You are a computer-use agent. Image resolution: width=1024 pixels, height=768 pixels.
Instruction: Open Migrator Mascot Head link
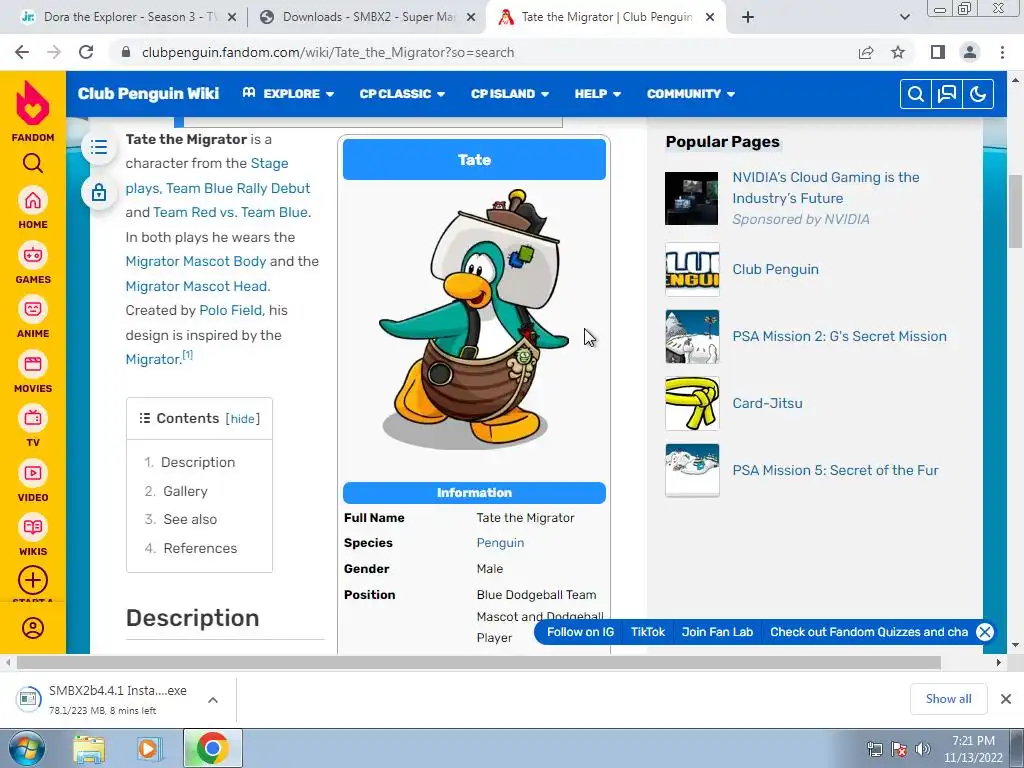click(x=197, y=286)
